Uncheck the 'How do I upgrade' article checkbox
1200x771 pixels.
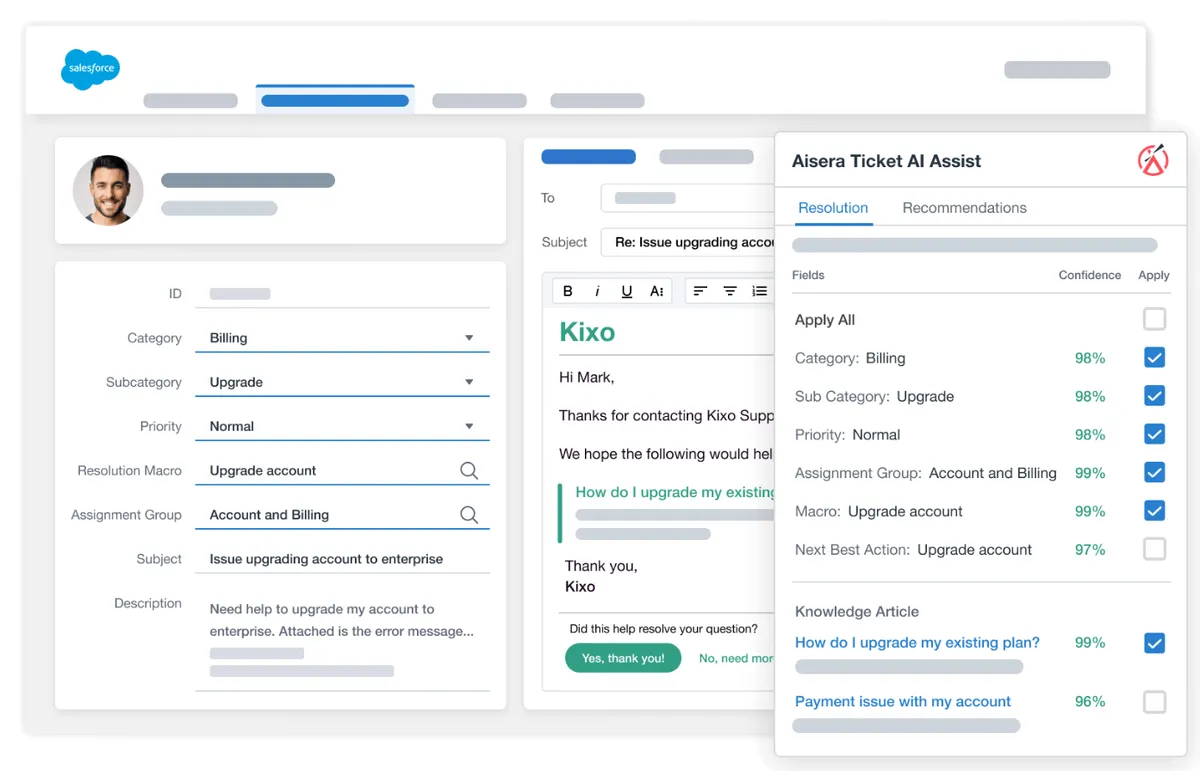1154,643
